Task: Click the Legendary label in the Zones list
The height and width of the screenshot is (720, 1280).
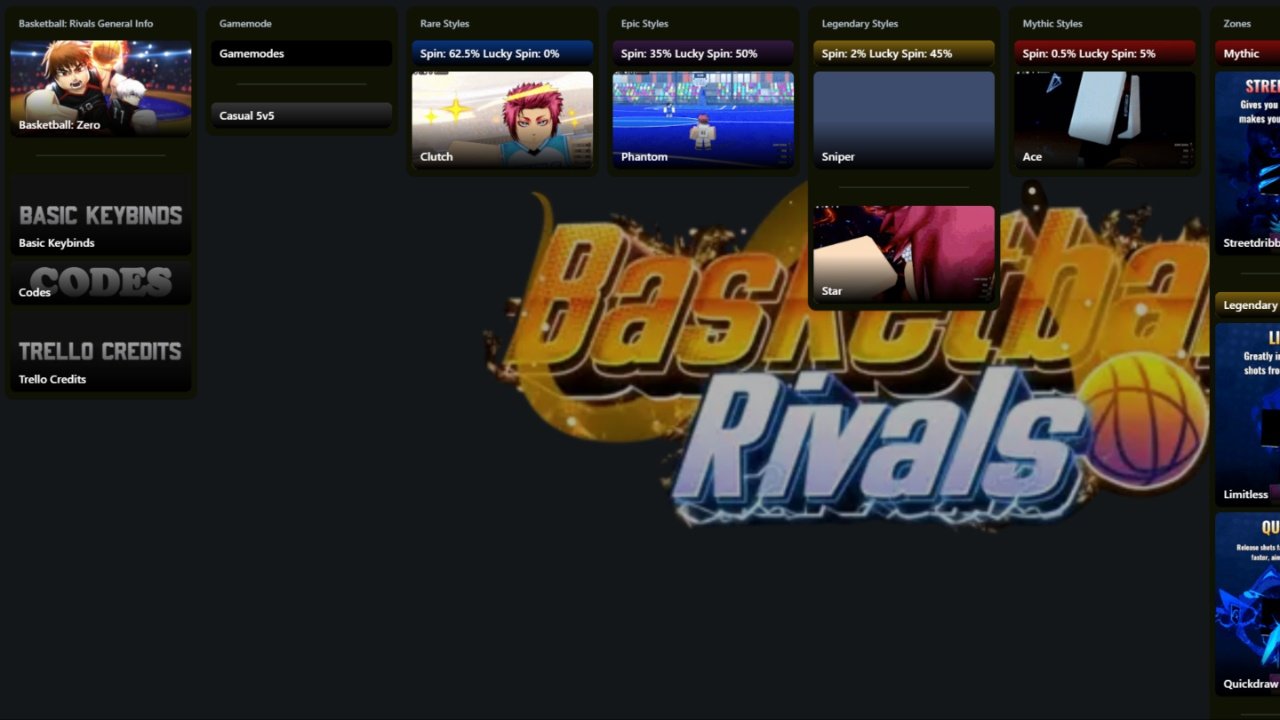Action: (x=1248, y=305)
